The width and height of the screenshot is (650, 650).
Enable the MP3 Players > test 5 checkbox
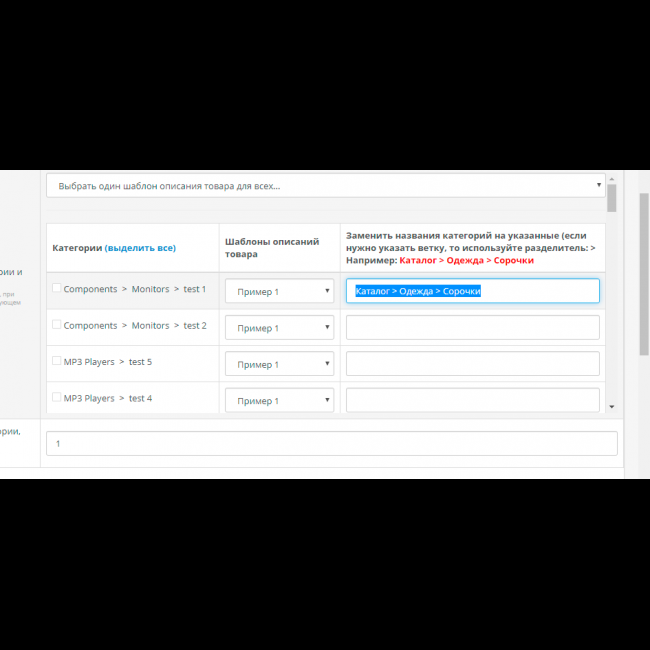pos(57,361)
